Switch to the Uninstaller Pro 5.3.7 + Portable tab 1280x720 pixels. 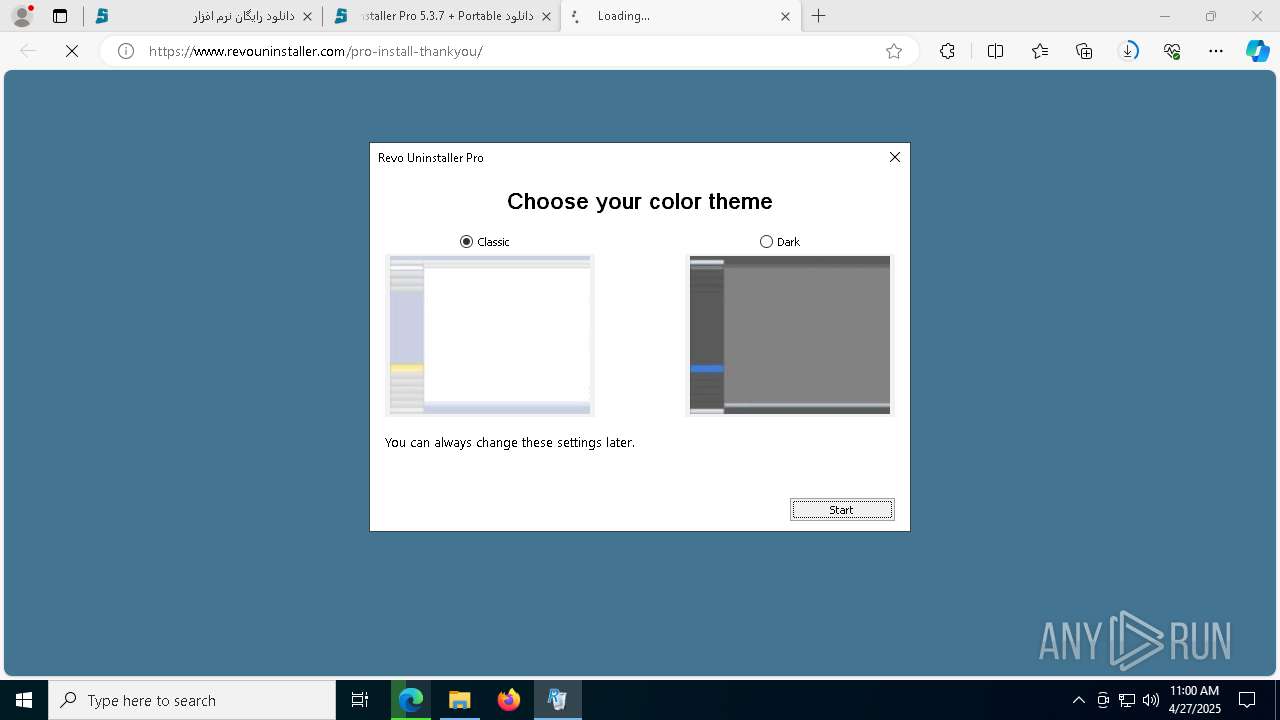click(x=441, y=16)
